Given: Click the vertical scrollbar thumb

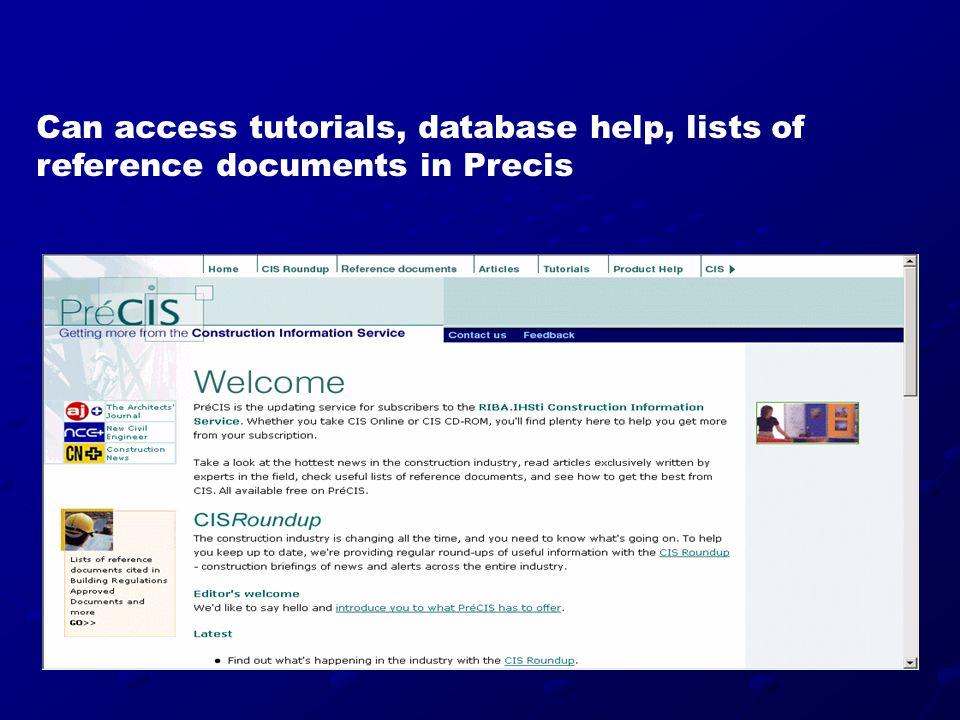Looking at the screenshot, I should (910, 331).
